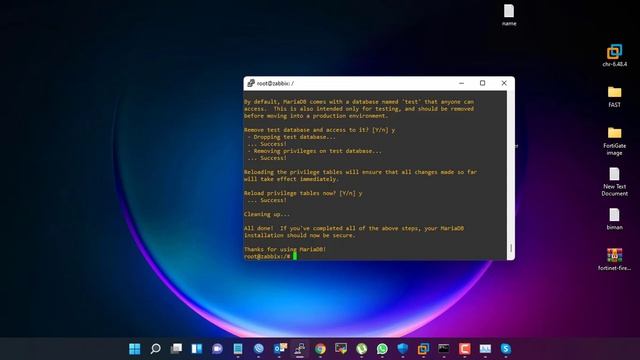Switch to Outlook in the taskbar

click(280, 349)
